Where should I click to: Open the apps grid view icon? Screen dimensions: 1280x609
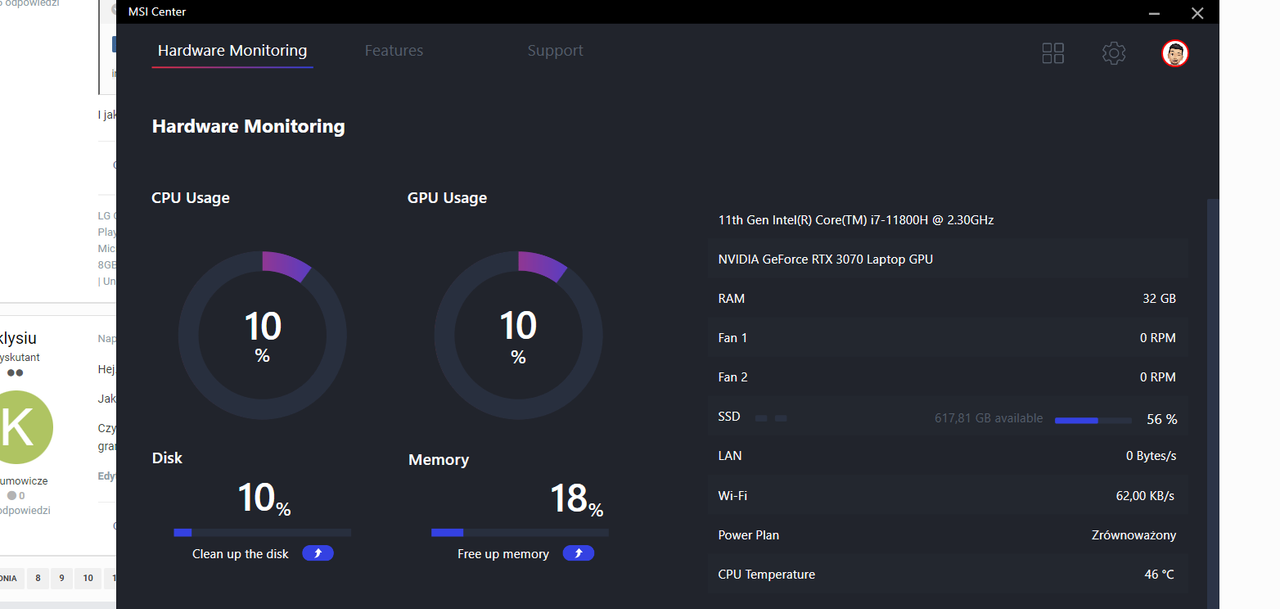pyautogui.click(x=1053, y=53)
